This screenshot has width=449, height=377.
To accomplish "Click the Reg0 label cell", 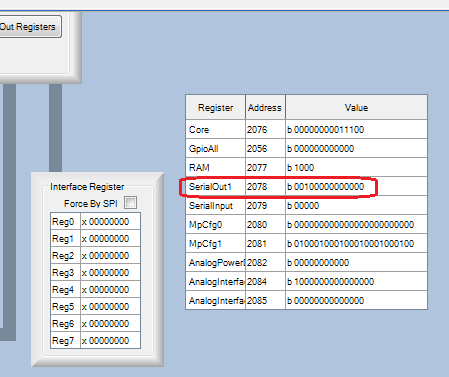I will pyautogui.click(x=65, y=222).
